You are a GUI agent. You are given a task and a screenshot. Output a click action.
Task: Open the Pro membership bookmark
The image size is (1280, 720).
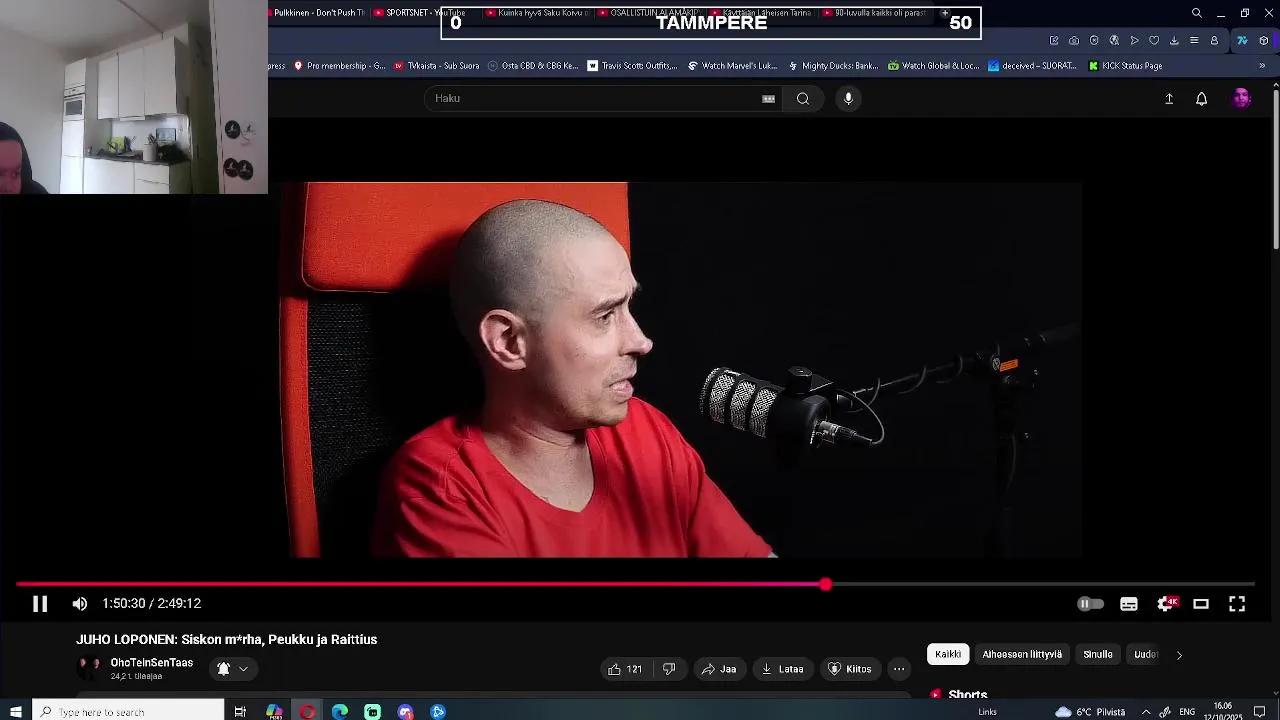339,66
